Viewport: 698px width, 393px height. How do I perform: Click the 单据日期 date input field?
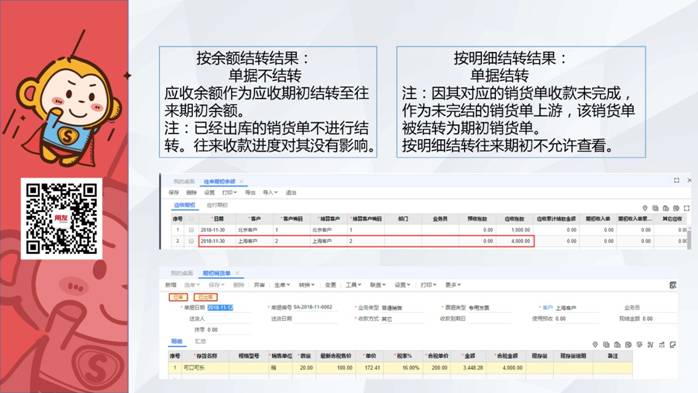[x=220, y=308]
